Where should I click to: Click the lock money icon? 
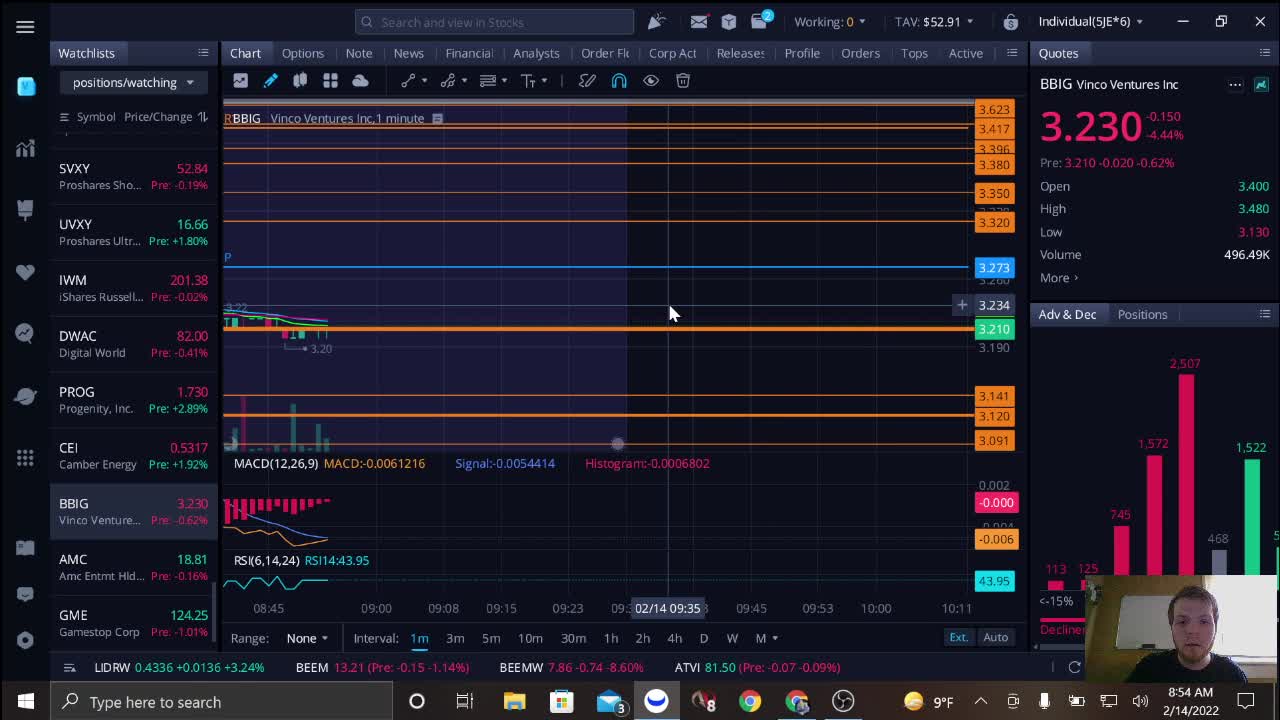pos(1011,22)
